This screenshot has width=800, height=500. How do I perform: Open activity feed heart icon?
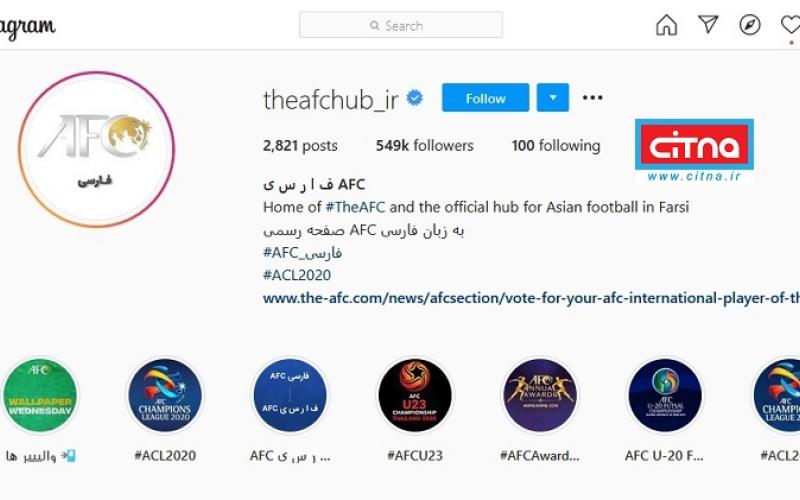791,24
